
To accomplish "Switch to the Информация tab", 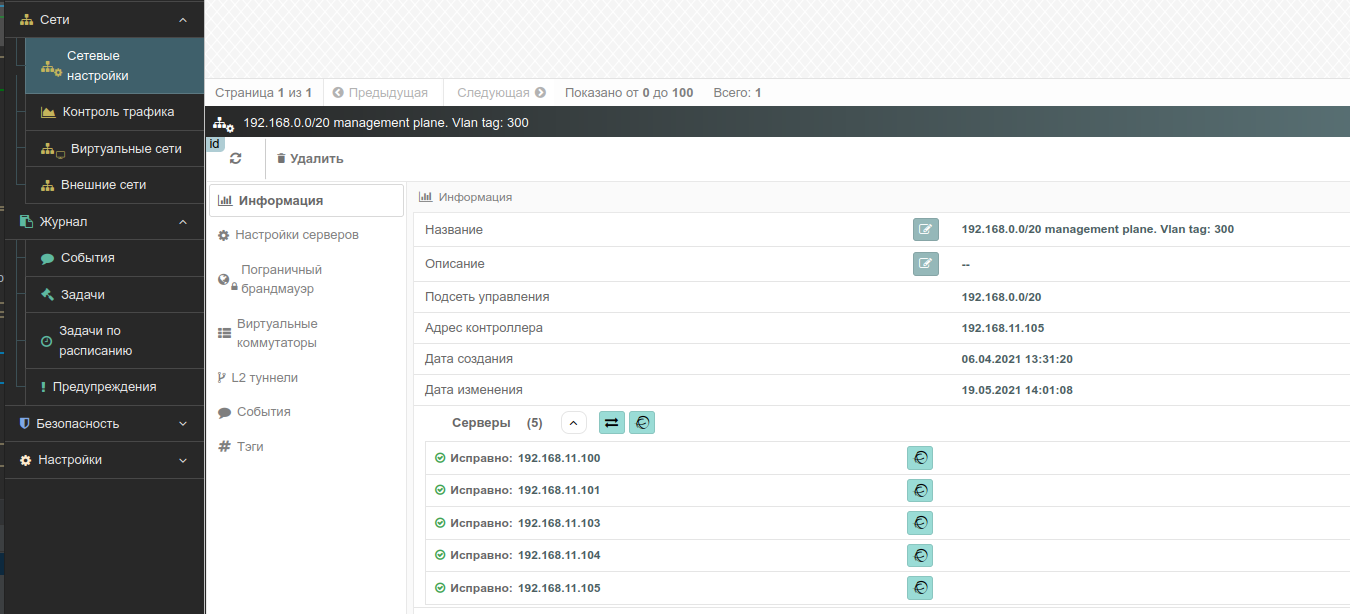I will coord(306,200).
